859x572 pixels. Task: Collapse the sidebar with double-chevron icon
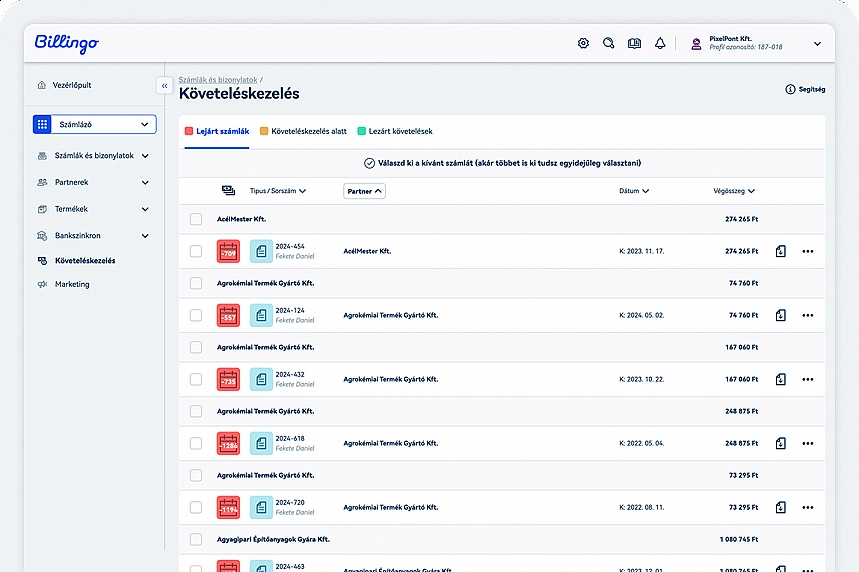(164, 86)
